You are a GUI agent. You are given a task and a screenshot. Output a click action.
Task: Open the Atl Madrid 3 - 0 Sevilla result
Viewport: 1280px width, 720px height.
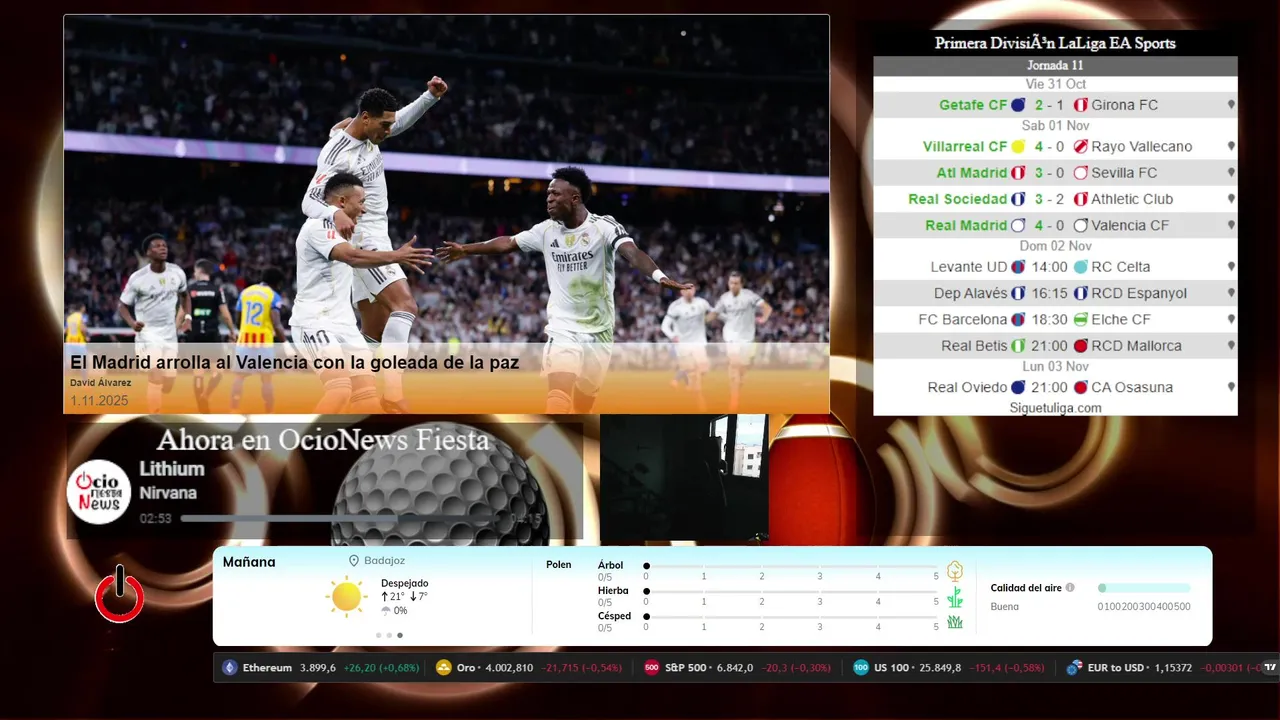(1055, 173)
